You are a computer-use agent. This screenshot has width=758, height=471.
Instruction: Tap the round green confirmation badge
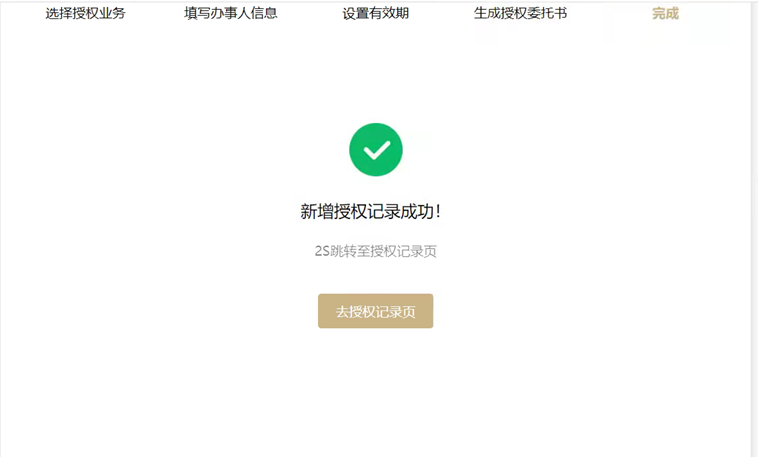pyautogui.click(x=376, y=149)
